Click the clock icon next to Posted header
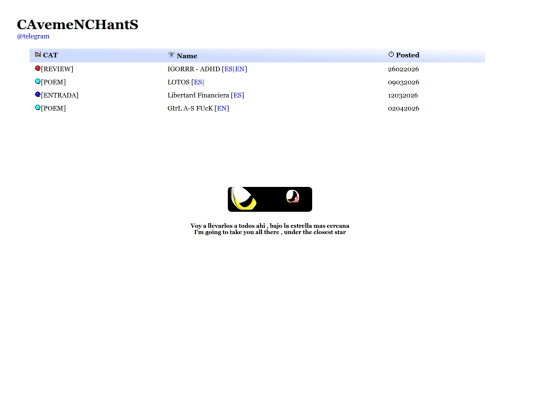540x405 pixels. 391,54
